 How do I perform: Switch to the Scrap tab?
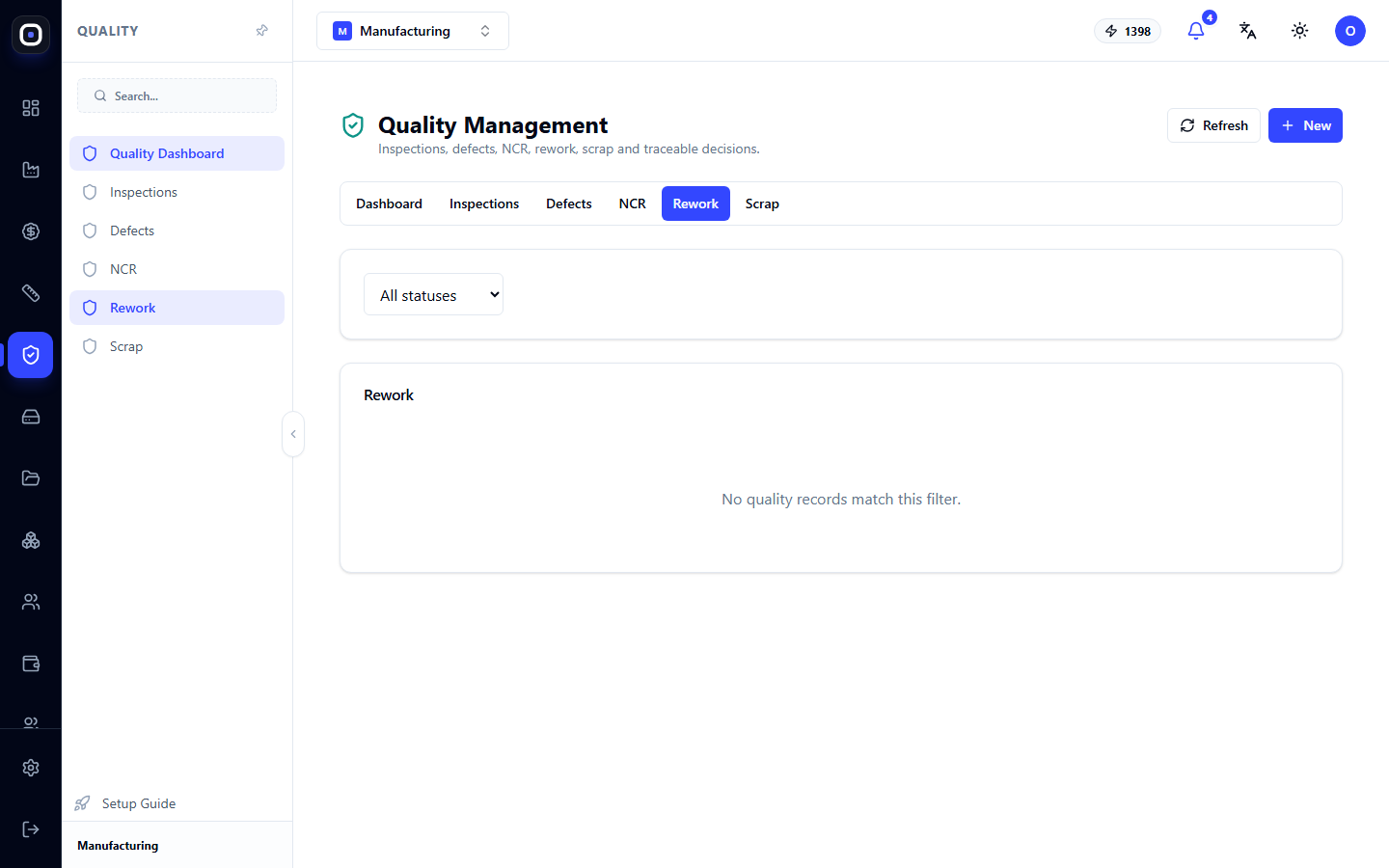(762, 203)
